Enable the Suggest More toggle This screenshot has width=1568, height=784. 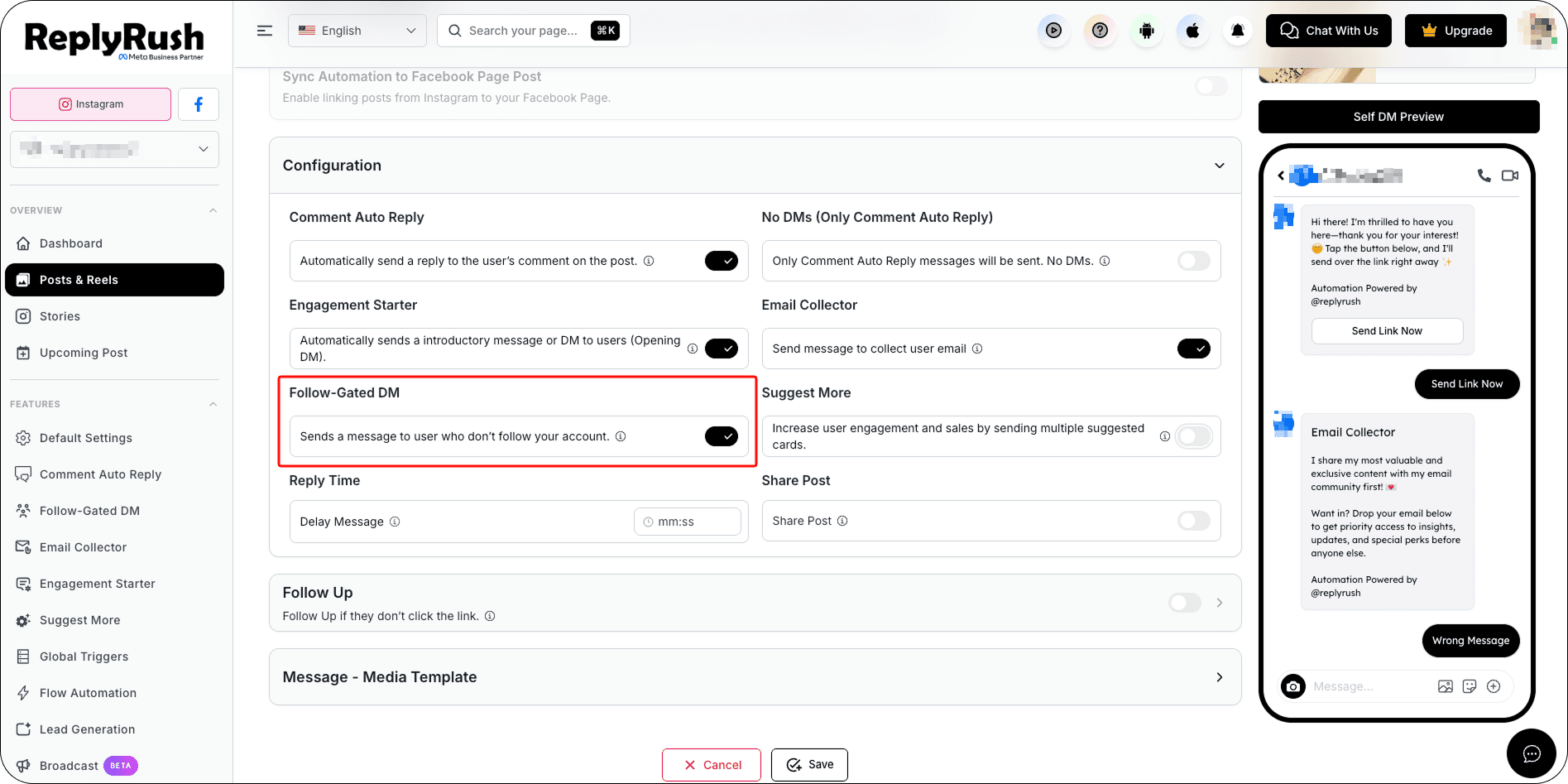pyautogui.click(x=1194, y=436)
